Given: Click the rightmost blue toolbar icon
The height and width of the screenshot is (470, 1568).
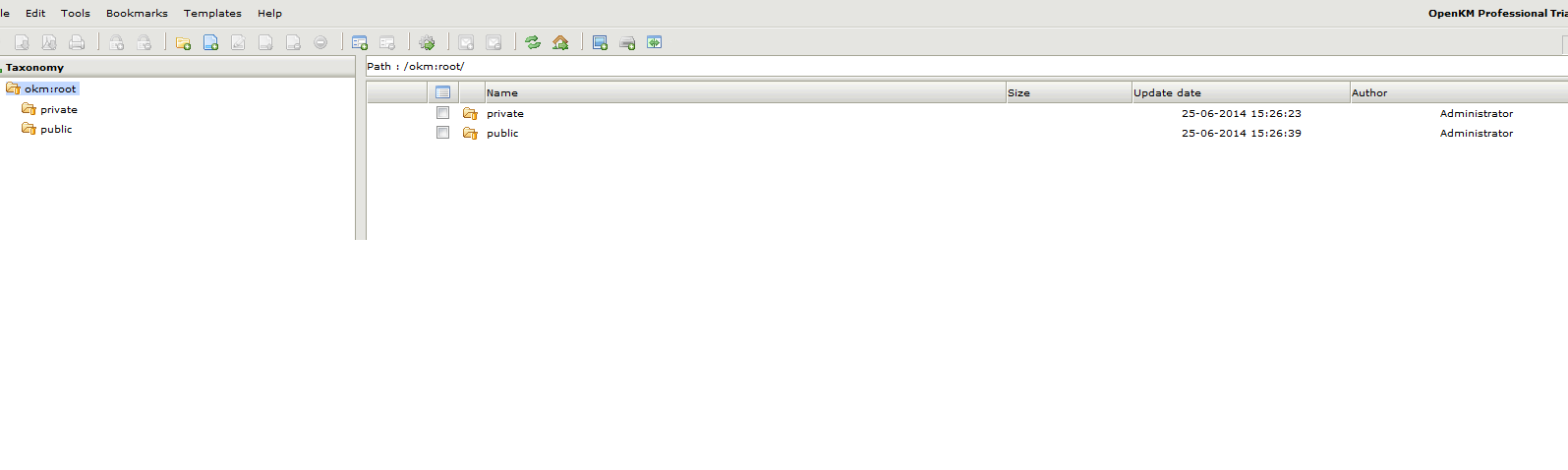Looking at the screenshot, I should pos(655,43).
